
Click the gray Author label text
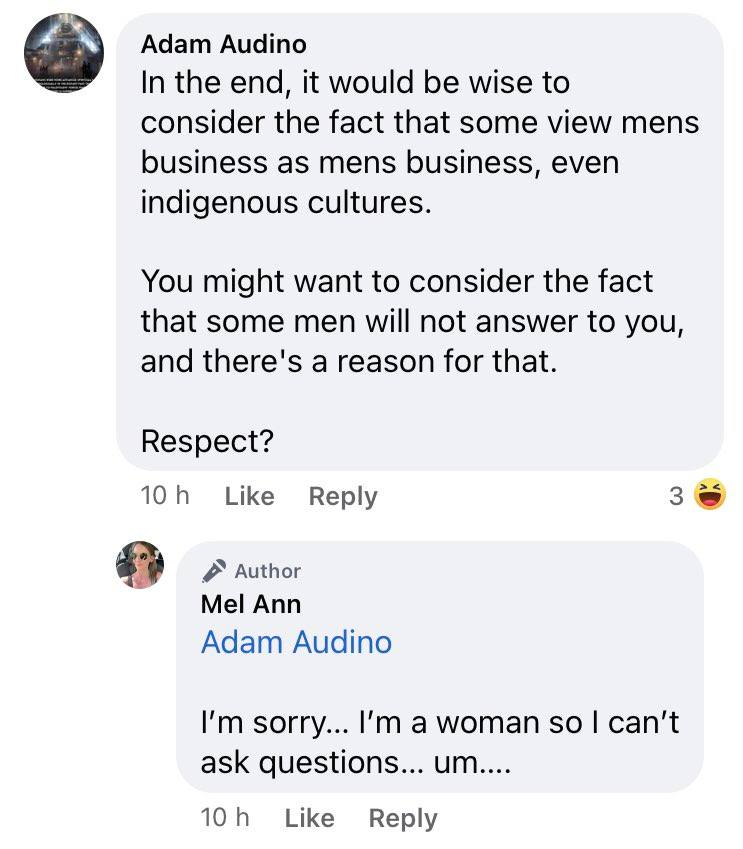coord(268,571)
